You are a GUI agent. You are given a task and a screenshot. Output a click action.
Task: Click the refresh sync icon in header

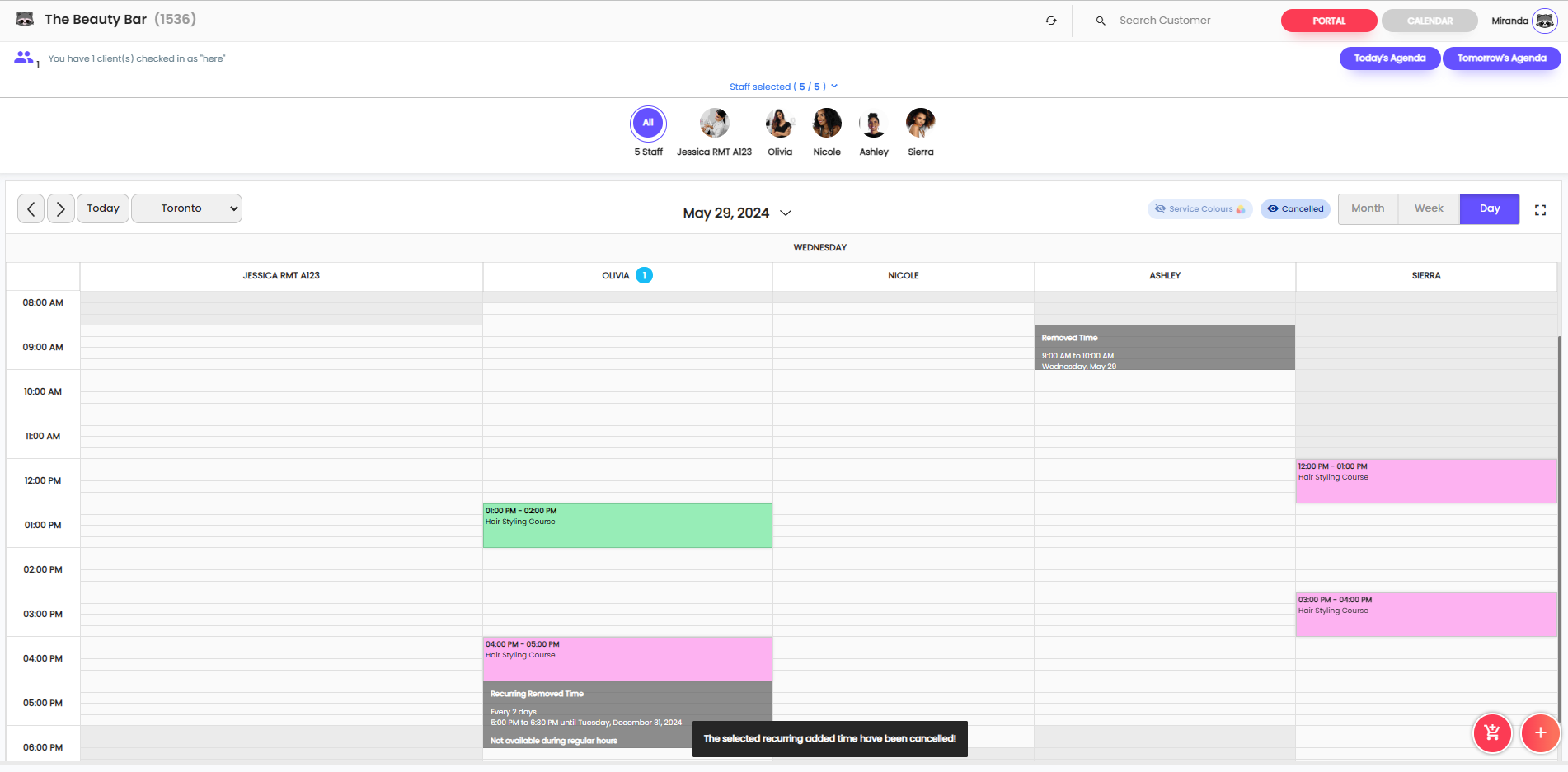(x=1051, y=21)
